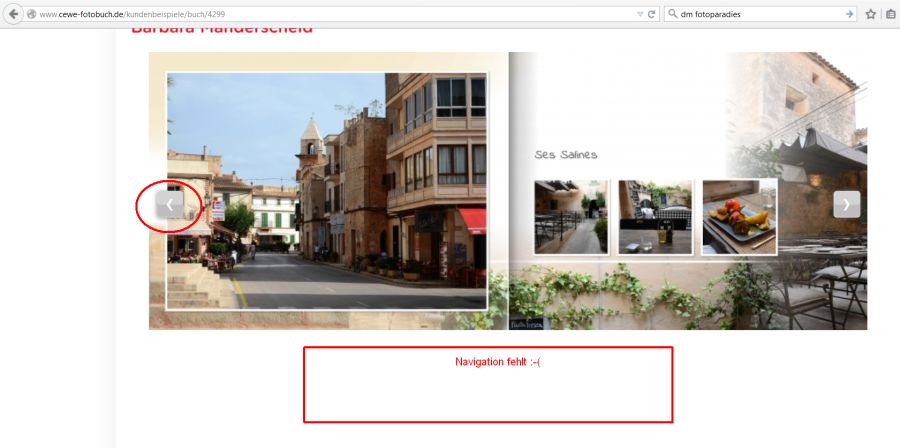Open the fruit plate thumbnail photo

[x=739, y=216]
